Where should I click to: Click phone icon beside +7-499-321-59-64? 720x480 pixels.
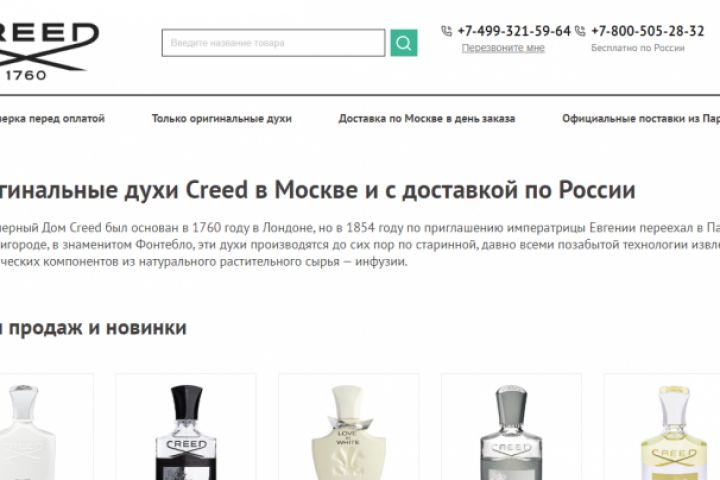(446, 31)
